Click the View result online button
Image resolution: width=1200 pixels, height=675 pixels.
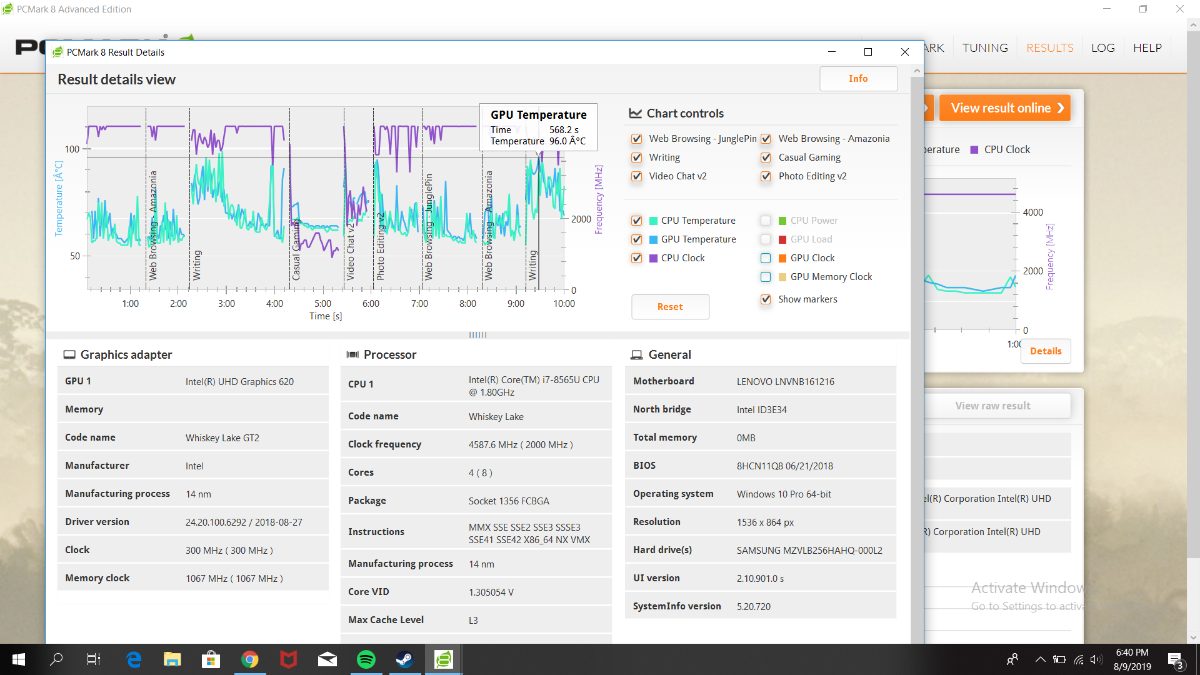(1005, 108)
